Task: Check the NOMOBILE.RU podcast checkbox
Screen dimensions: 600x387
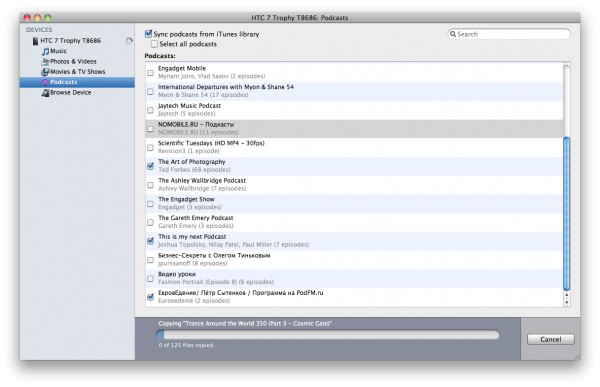Action: click(x=150, y=129)
